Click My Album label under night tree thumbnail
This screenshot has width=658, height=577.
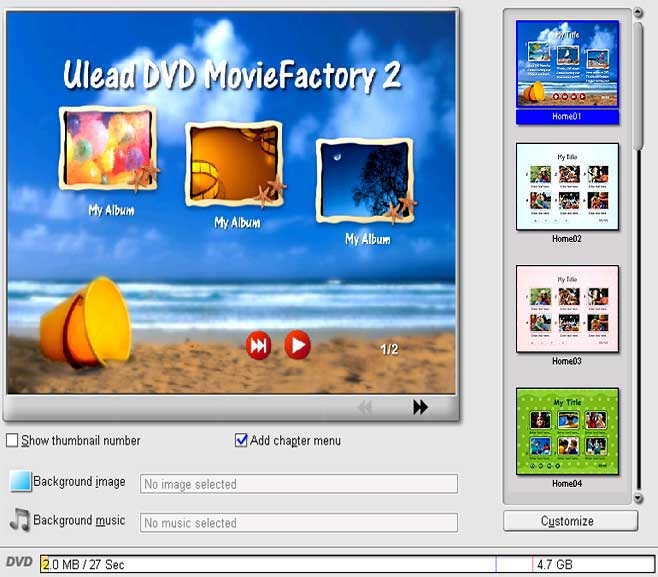point(368,239)
